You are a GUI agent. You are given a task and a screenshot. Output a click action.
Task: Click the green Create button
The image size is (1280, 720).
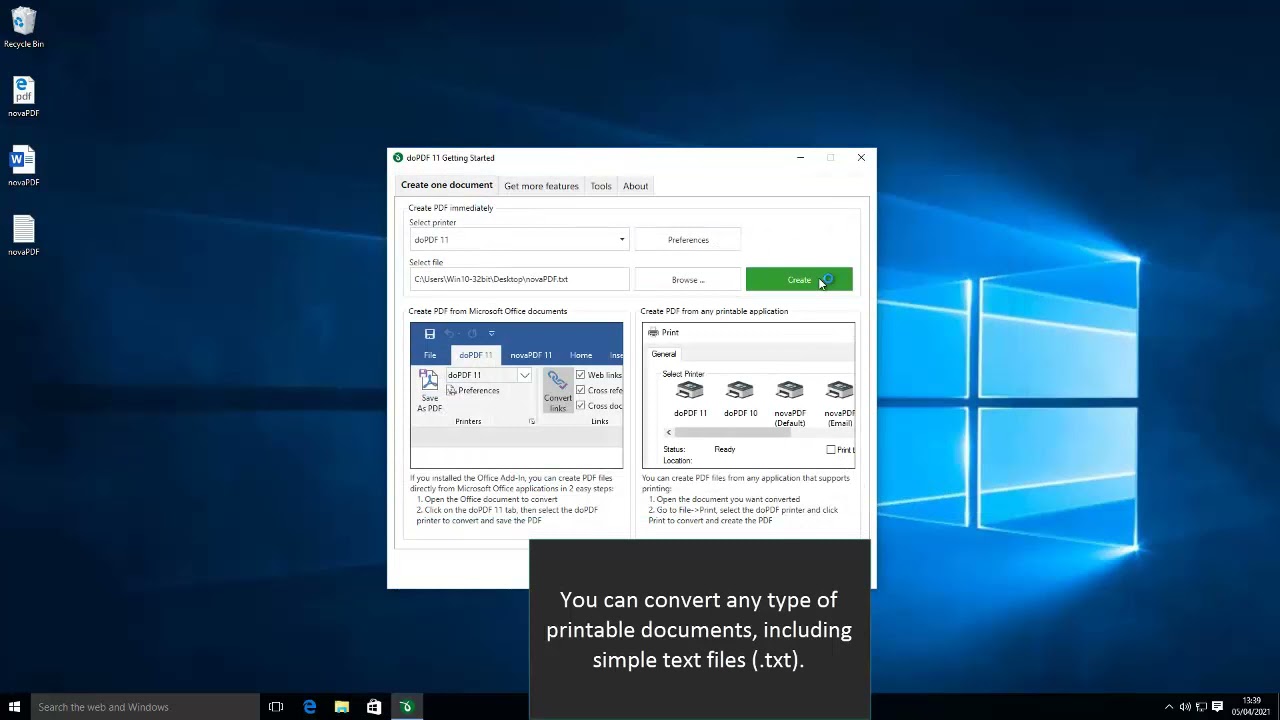pos(799,280)
